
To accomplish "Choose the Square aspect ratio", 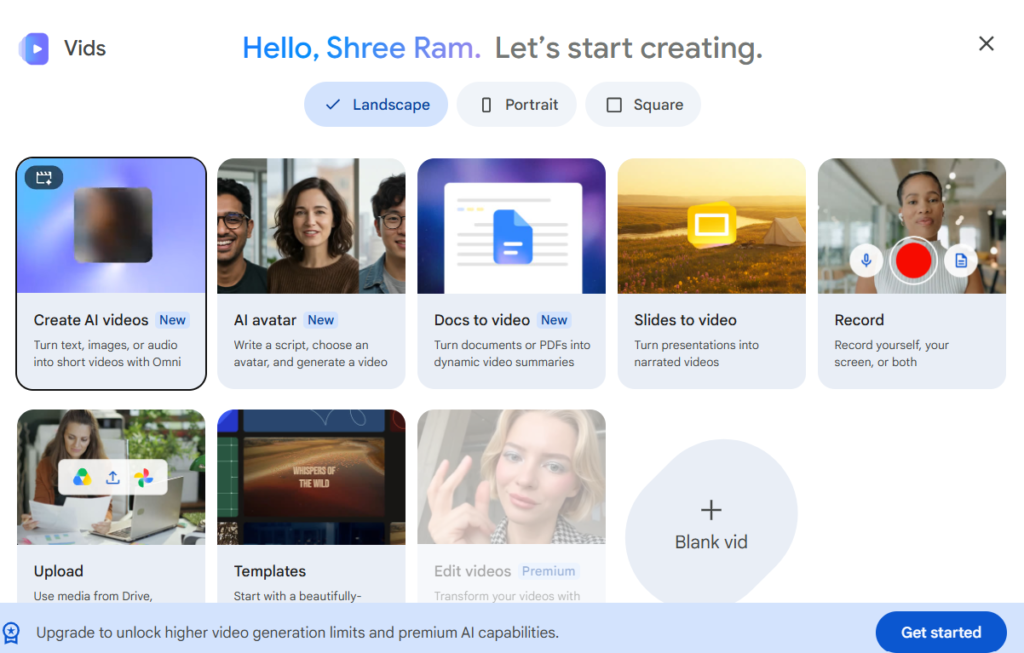I will coord(643,104).
